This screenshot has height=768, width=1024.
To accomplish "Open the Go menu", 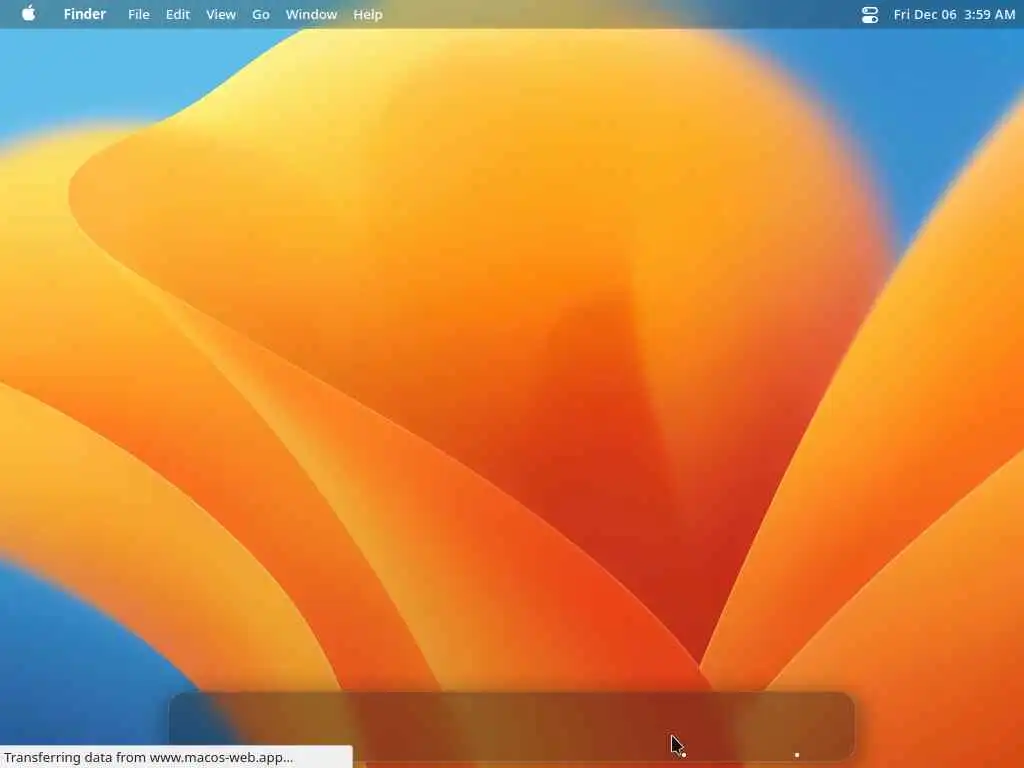I will (x=261, y=14).
